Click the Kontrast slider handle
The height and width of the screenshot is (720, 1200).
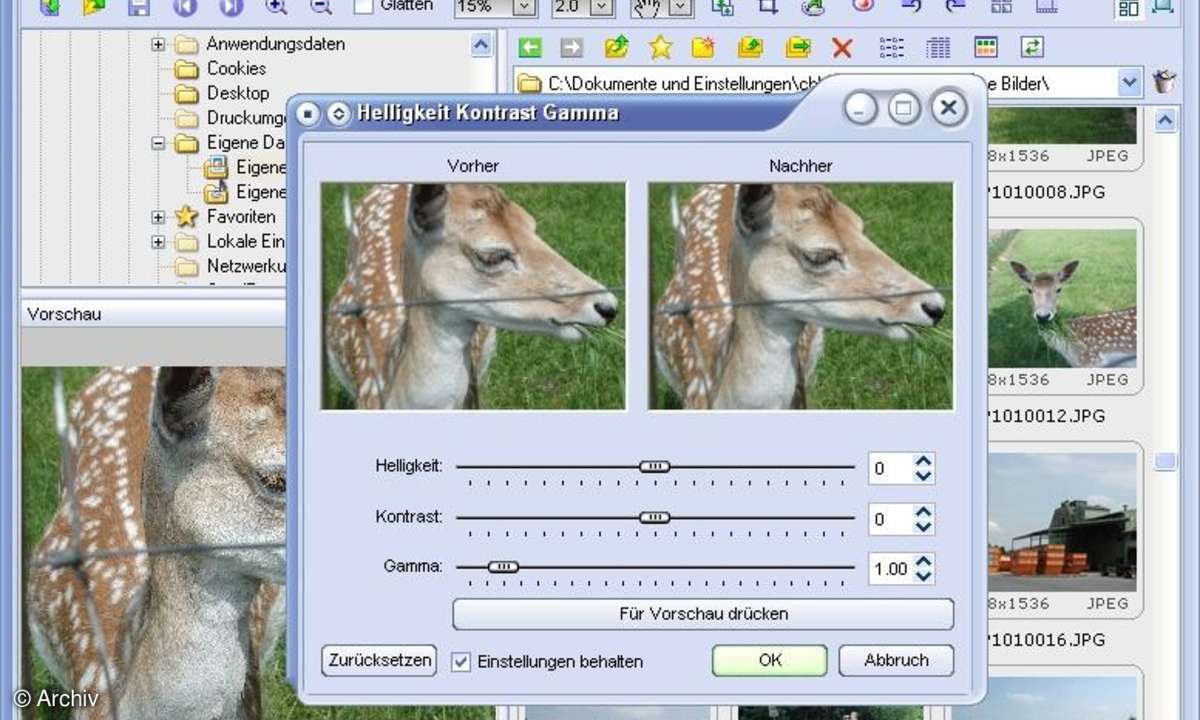tap(655, 517)
